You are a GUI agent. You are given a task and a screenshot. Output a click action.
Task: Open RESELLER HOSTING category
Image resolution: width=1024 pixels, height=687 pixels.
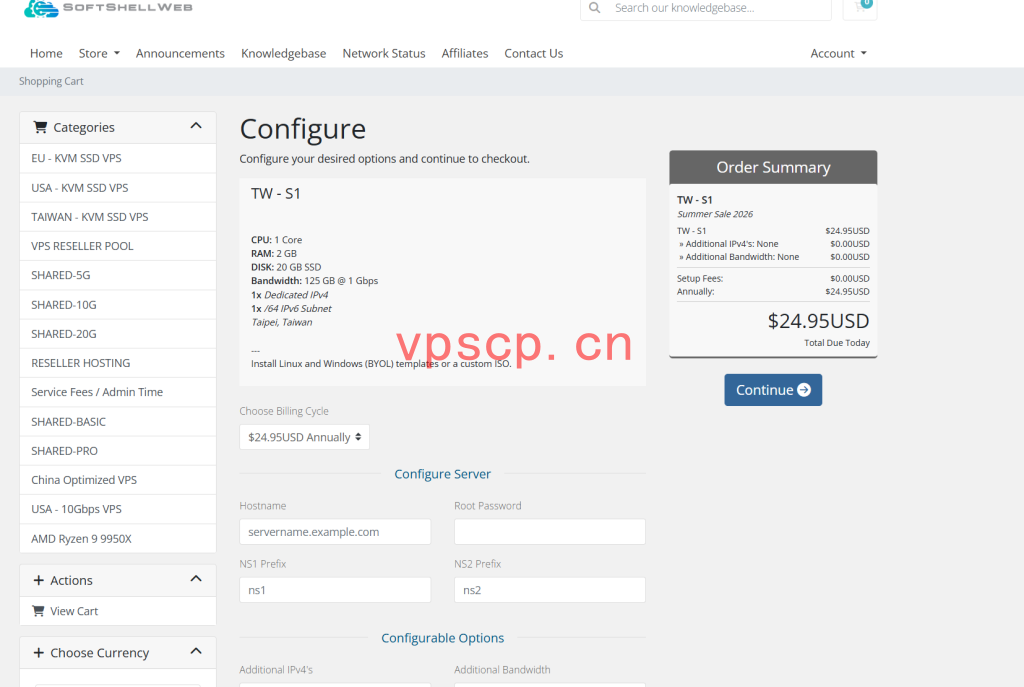coord(118,363)
